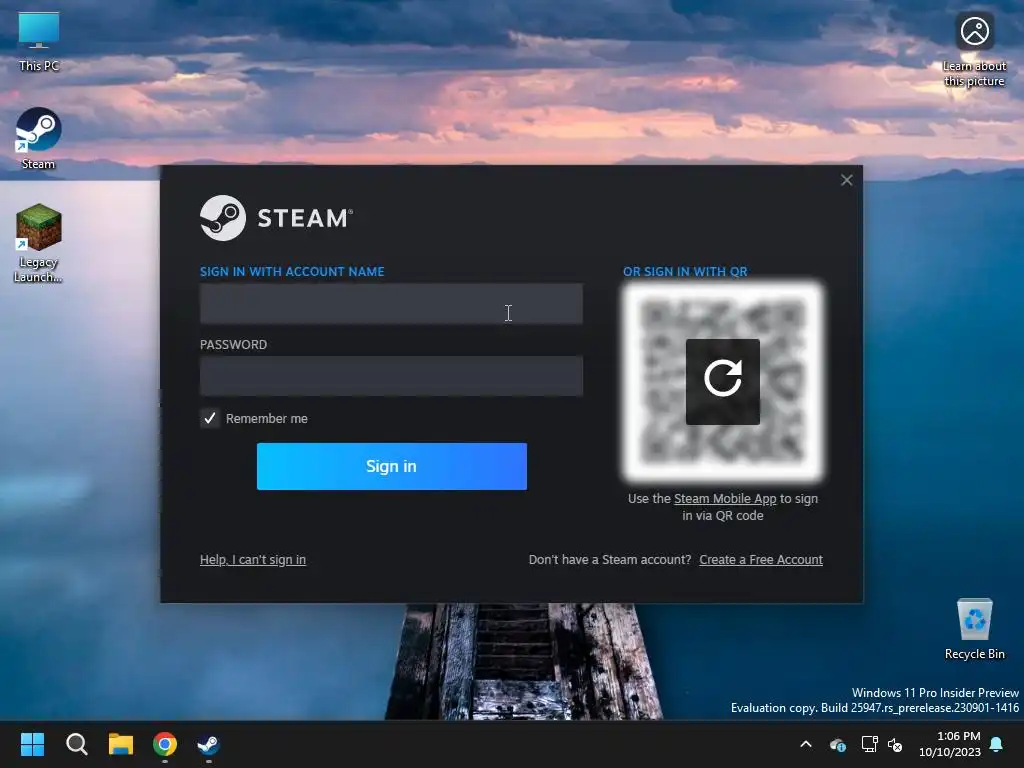Viewport: 1024px width, 768px height.
Task: Click Learn about this picture icon
Action: tap(974, 50)
